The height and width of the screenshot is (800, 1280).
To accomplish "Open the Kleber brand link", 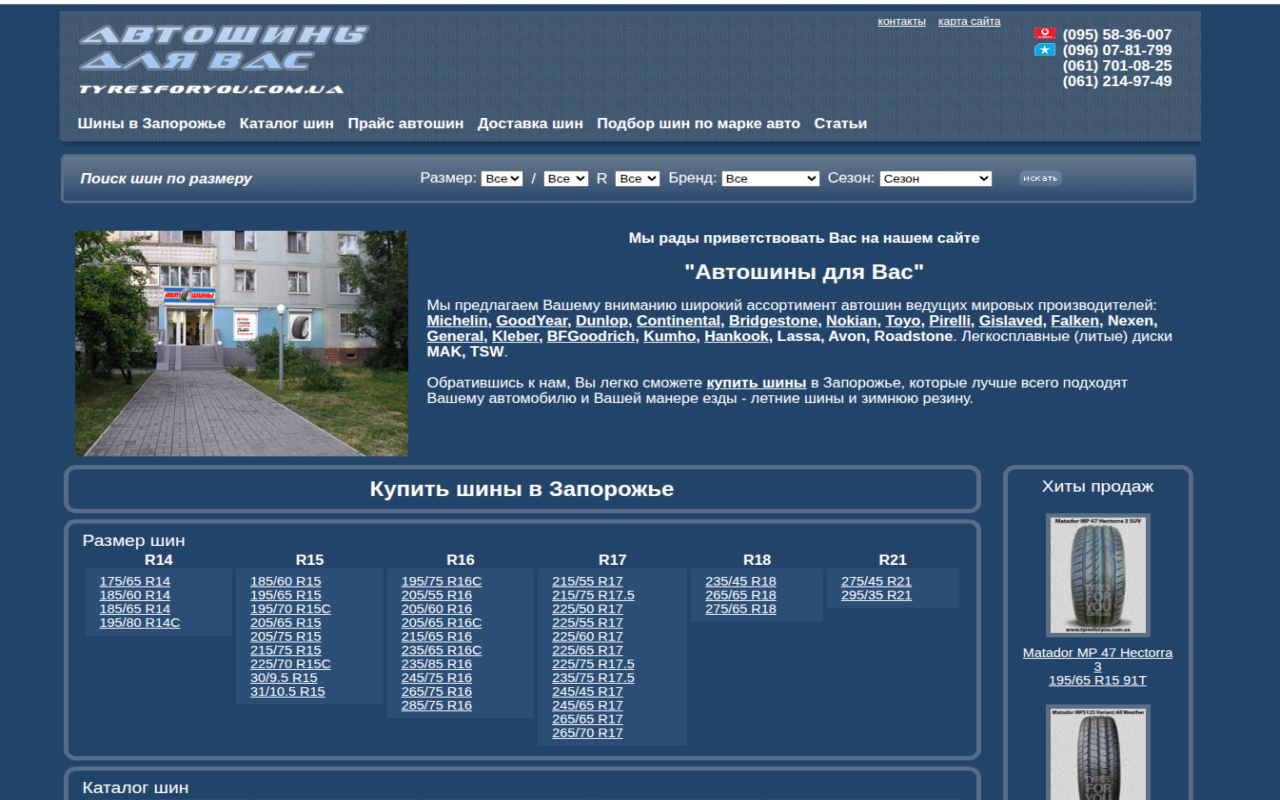I will click(x=515, y=336).
